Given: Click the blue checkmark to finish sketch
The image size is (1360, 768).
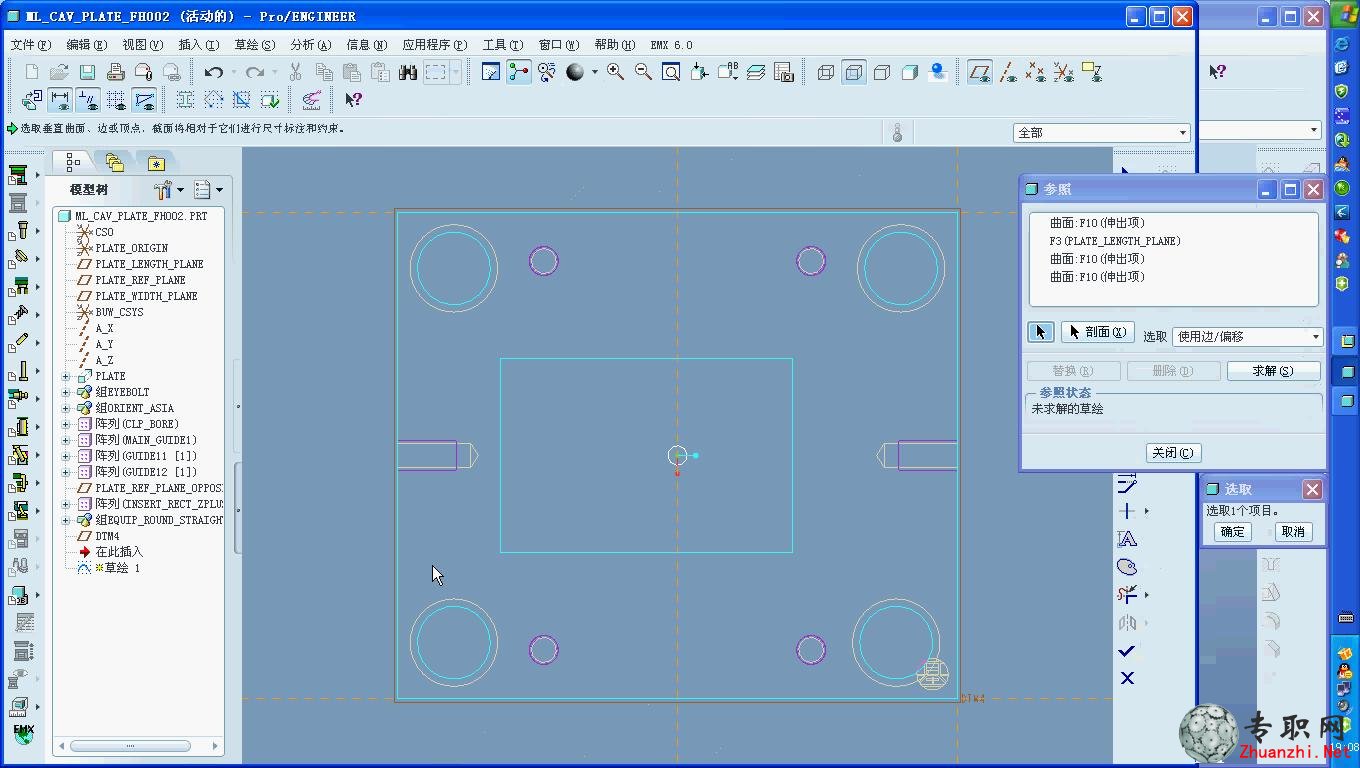Looking at the screenshot, I should coord(1127,651).
